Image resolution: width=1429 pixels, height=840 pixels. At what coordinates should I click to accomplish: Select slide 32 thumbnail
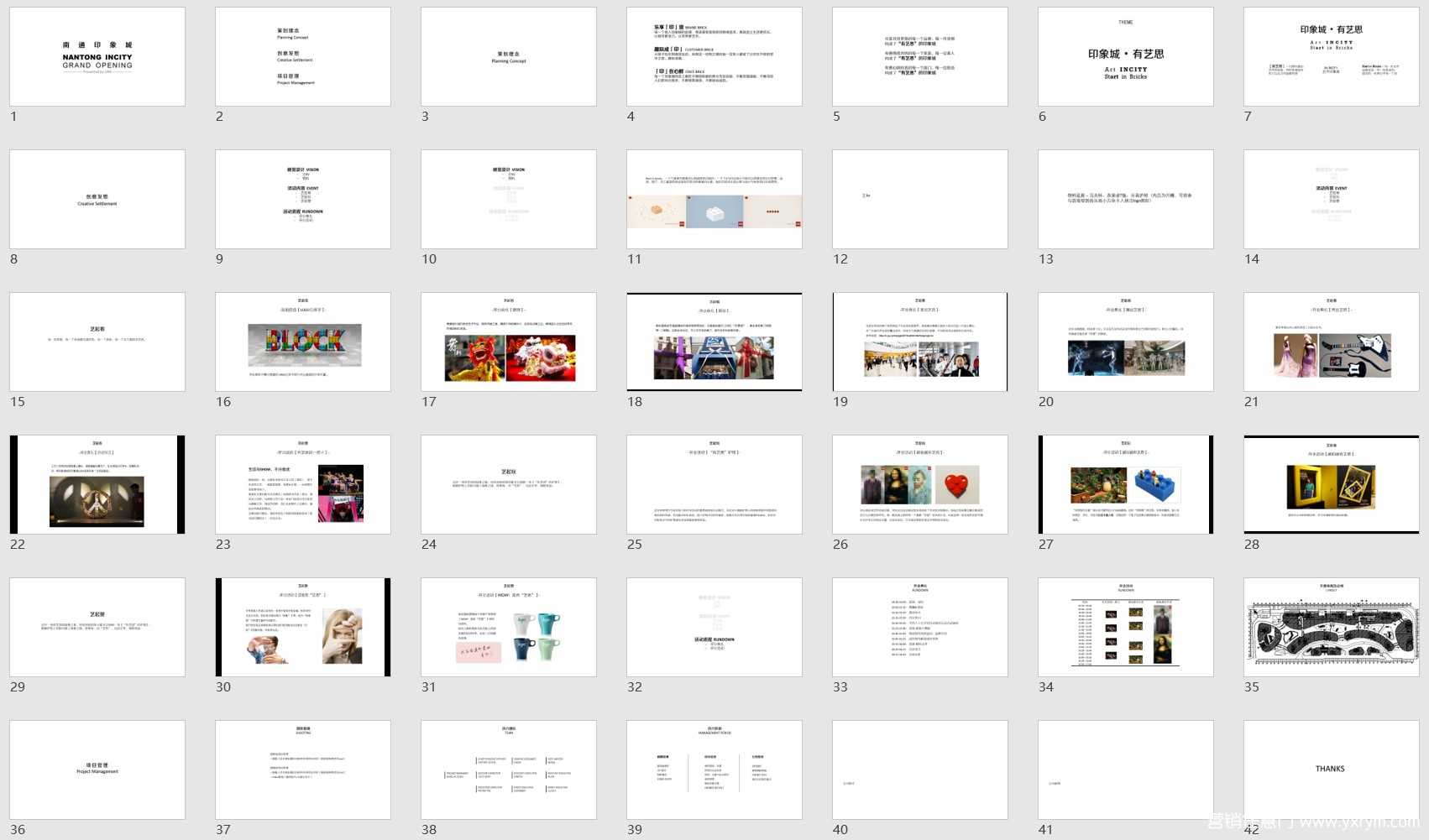pos(714,628)
